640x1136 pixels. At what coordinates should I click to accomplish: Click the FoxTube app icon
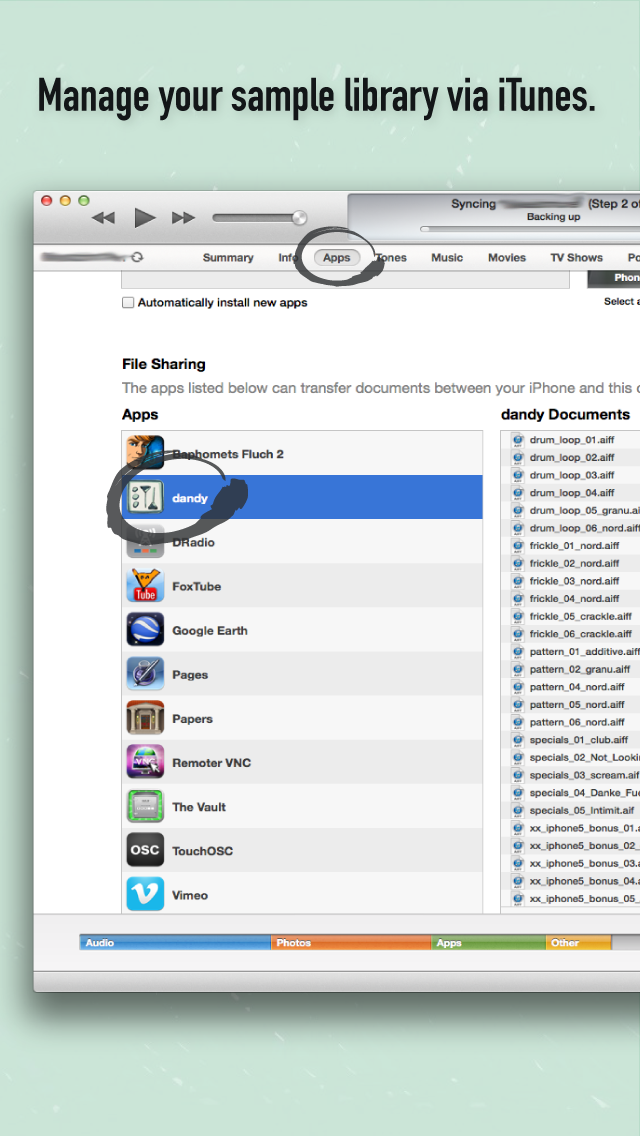tap(145, 586)
